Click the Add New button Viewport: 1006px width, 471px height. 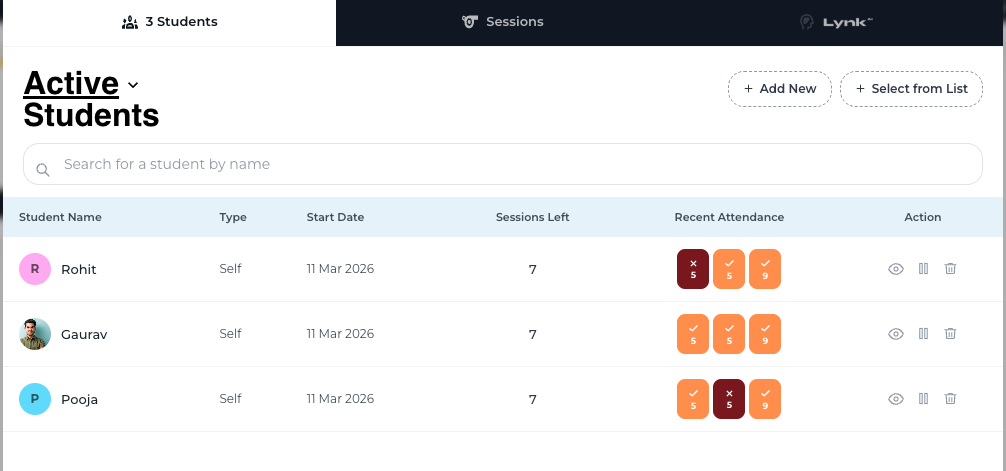click(x=780, y=89)
